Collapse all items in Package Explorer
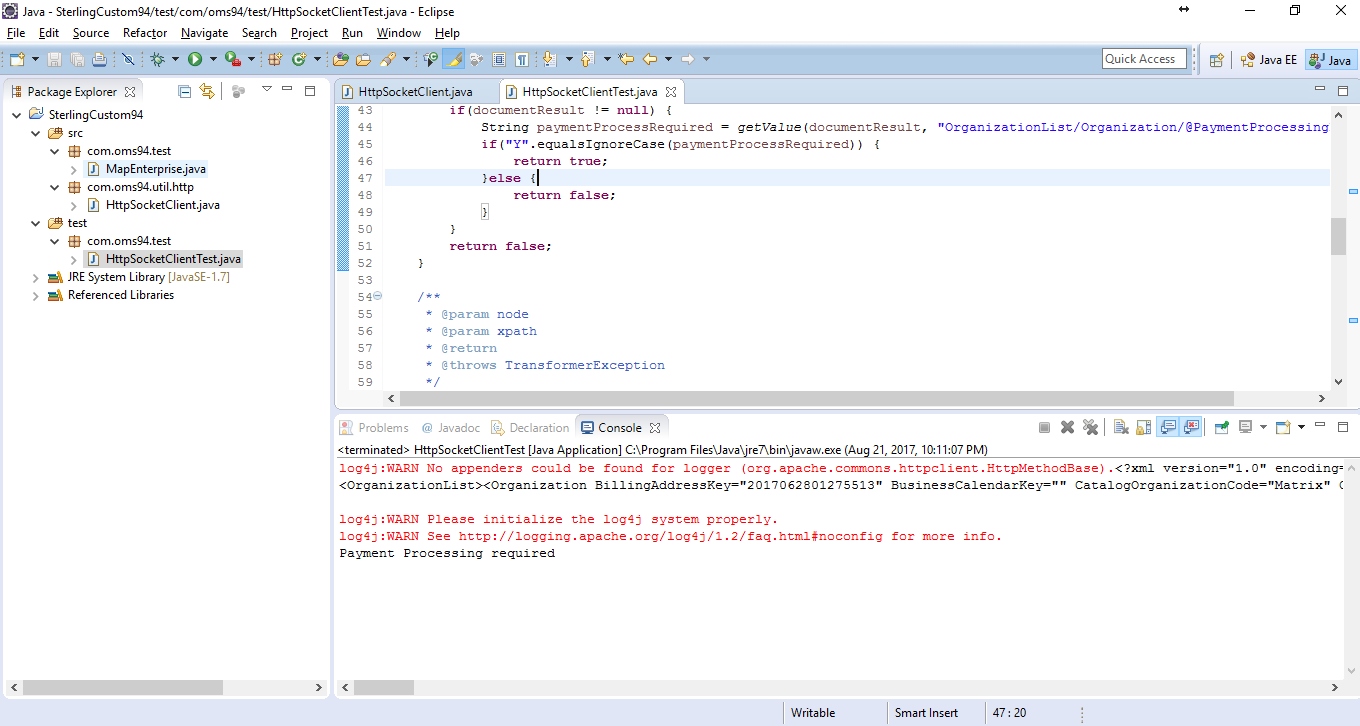The width and height of the screenshot is (1360, 726). (184, 90)
